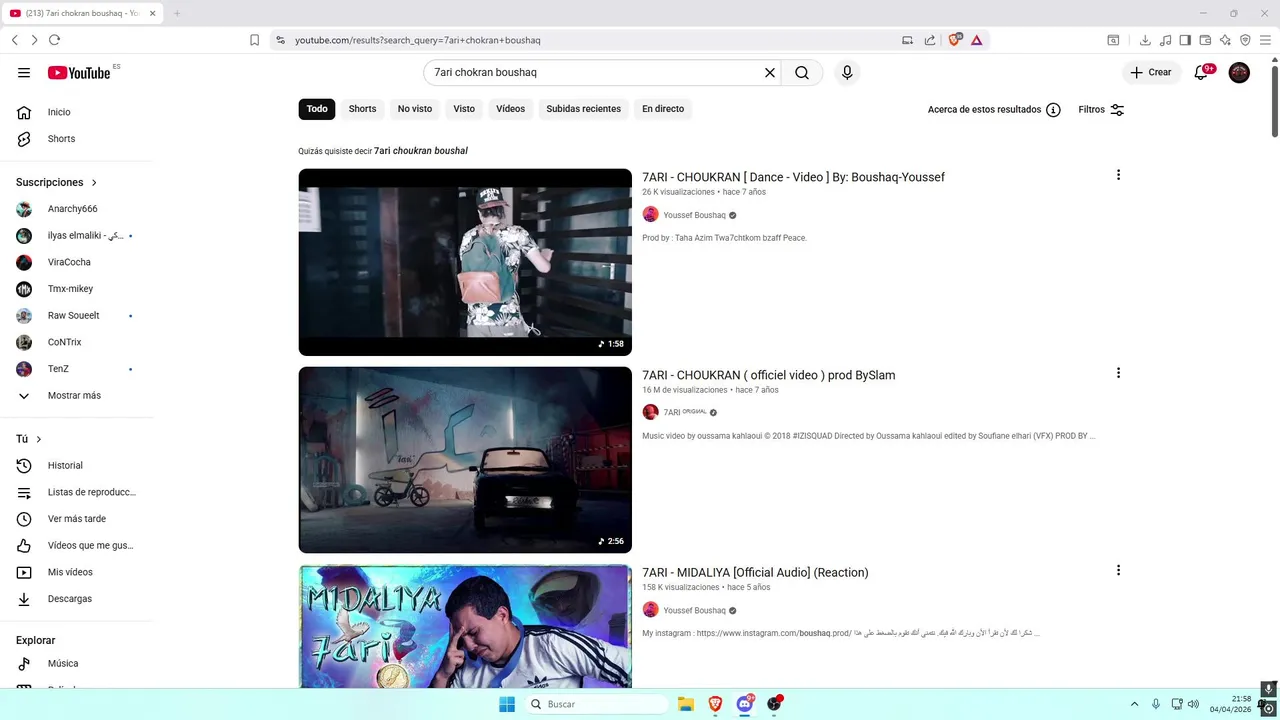Go to the YouTube home logo
This screenshot has width=1280, height=720.
click(x=79, y=73)
